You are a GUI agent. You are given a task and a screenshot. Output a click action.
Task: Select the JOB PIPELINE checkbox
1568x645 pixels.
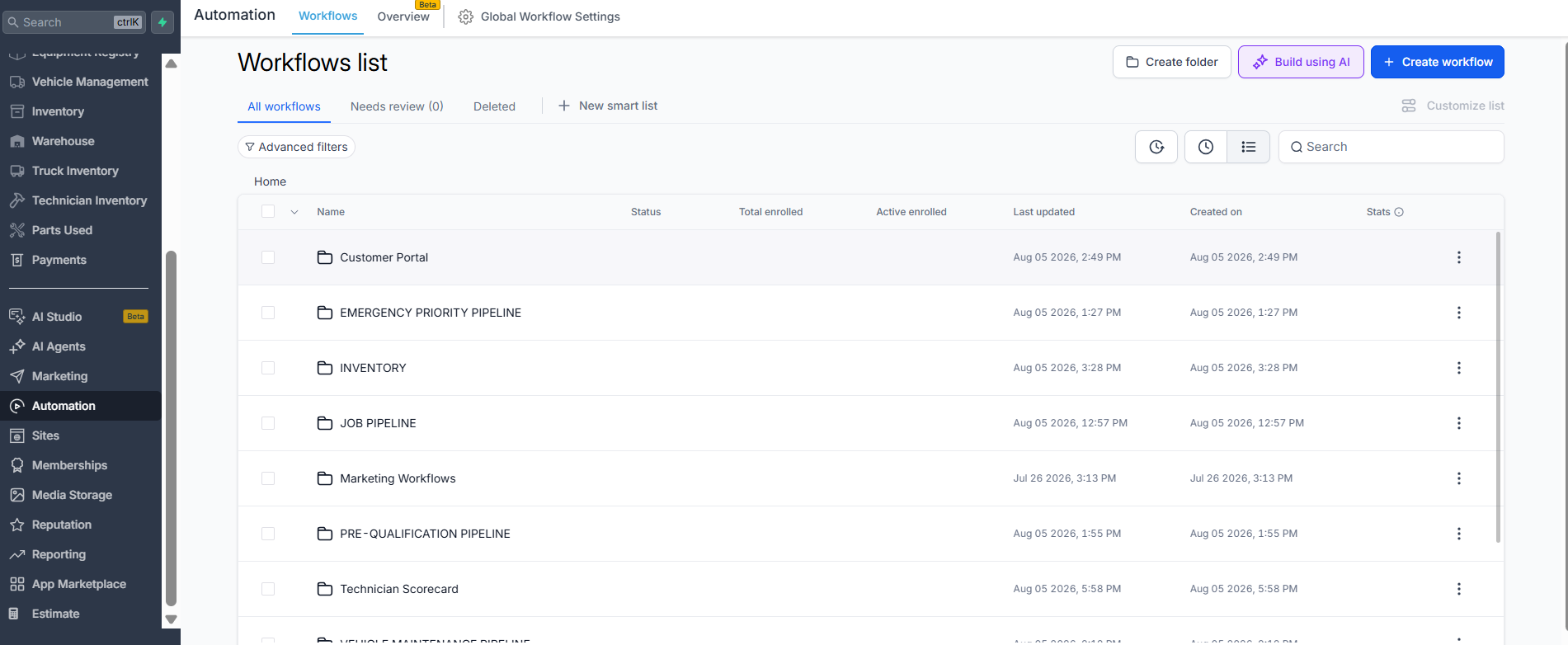[x=268, y=423]
